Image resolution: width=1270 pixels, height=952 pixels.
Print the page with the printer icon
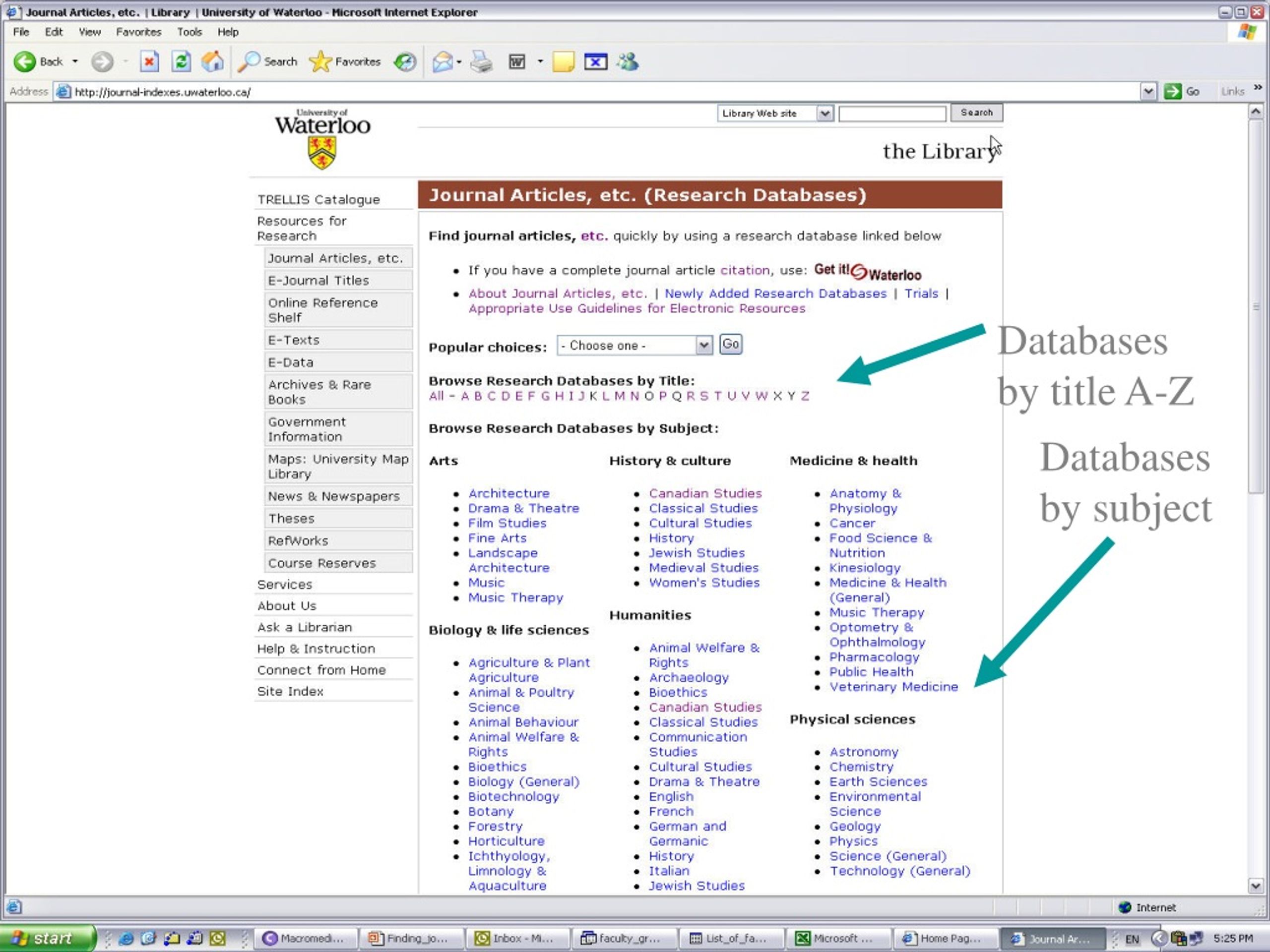(x=481, y=61)
